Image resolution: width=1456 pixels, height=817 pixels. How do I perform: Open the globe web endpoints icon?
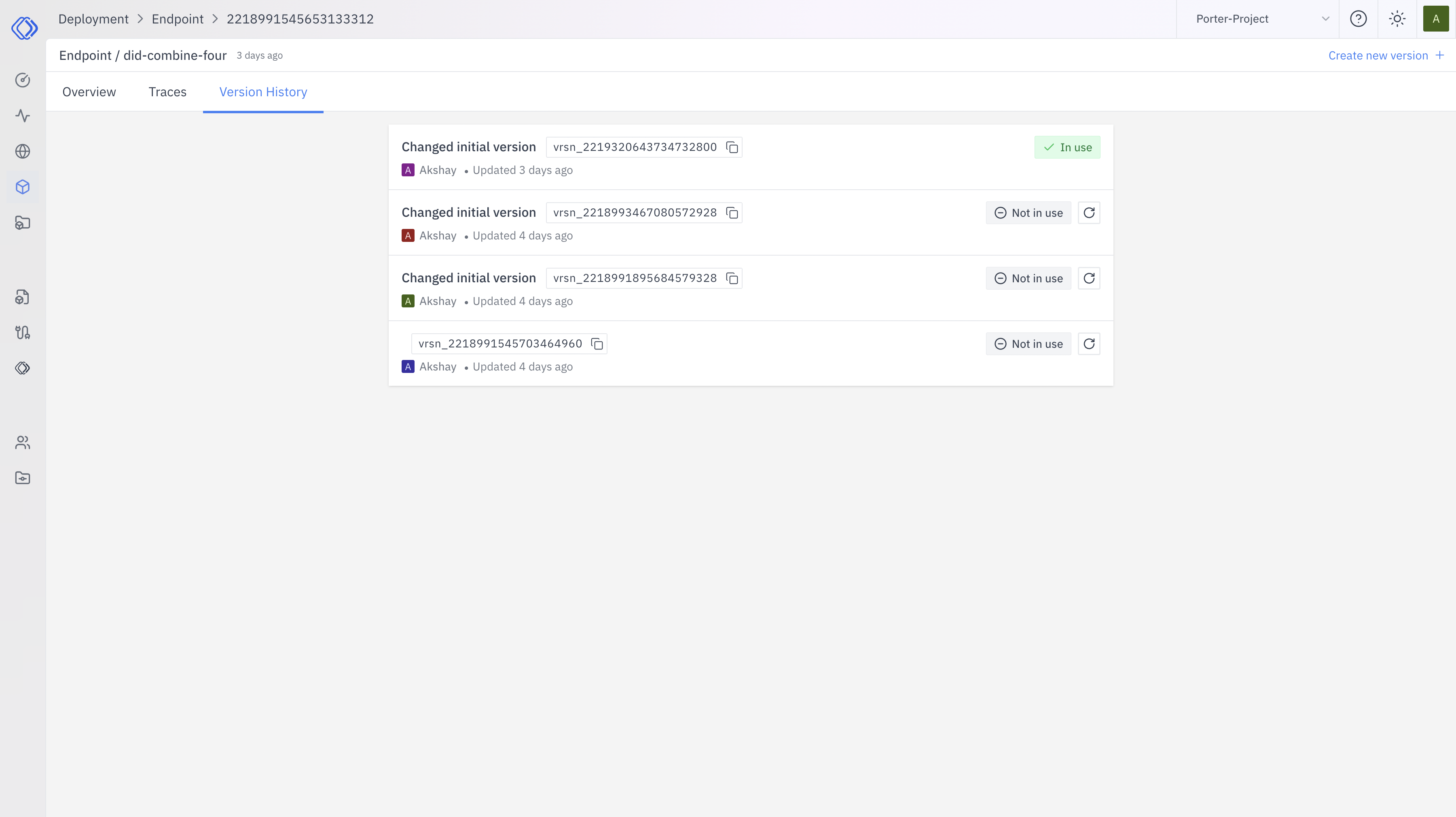(x=23, y=151)
